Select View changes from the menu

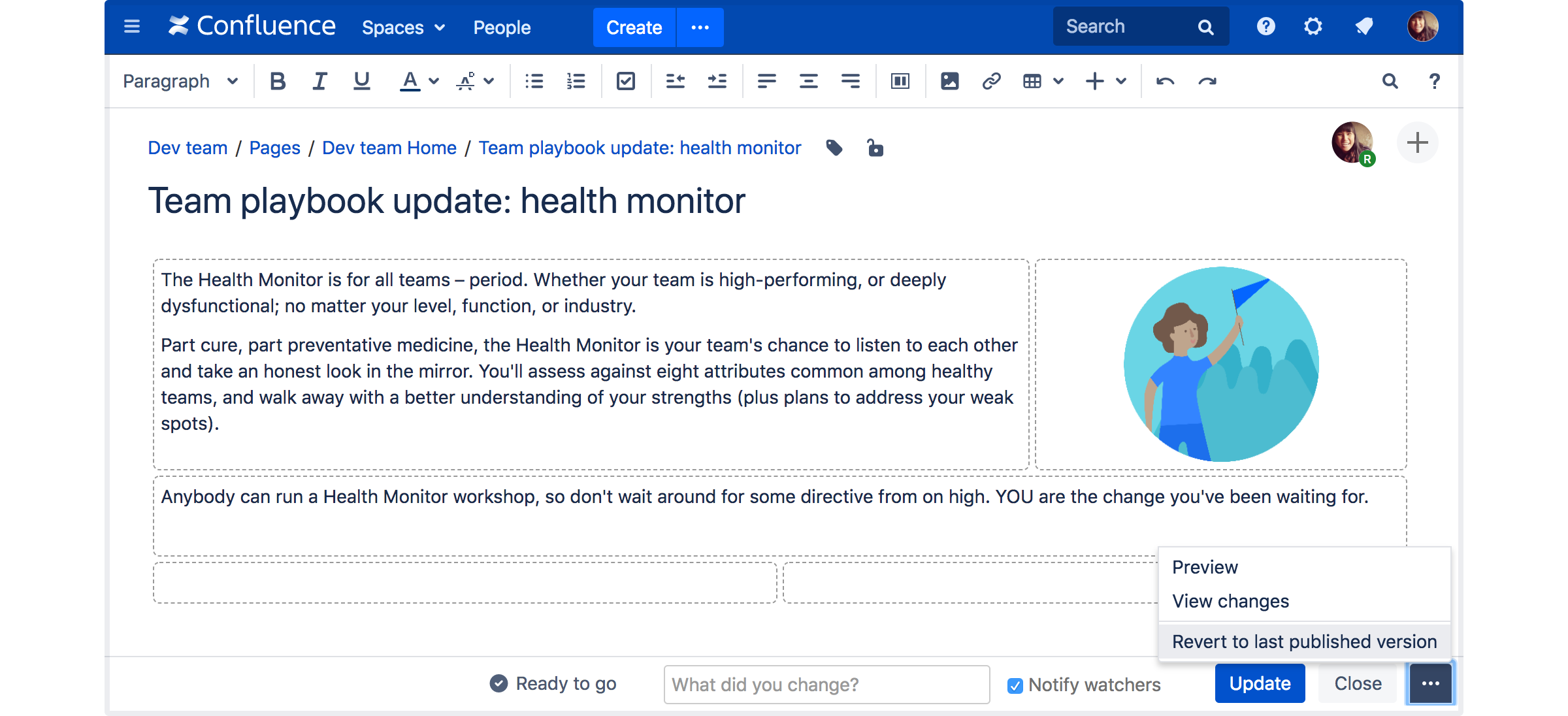1230,601
